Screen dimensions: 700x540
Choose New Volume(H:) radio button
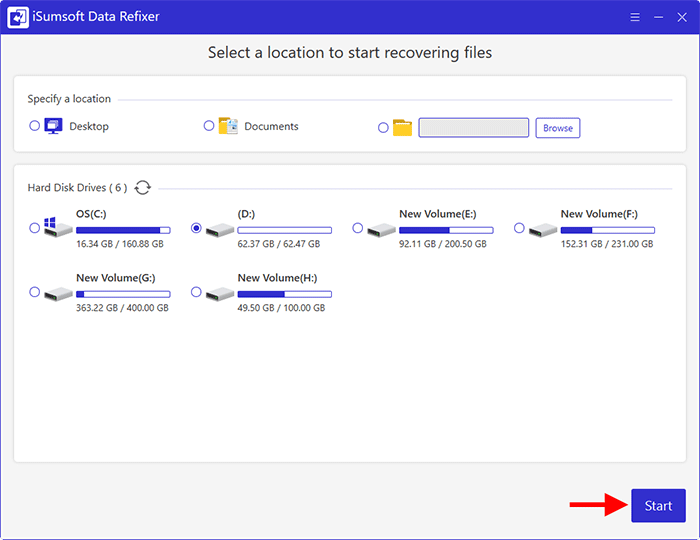click(x=196, y=292)
